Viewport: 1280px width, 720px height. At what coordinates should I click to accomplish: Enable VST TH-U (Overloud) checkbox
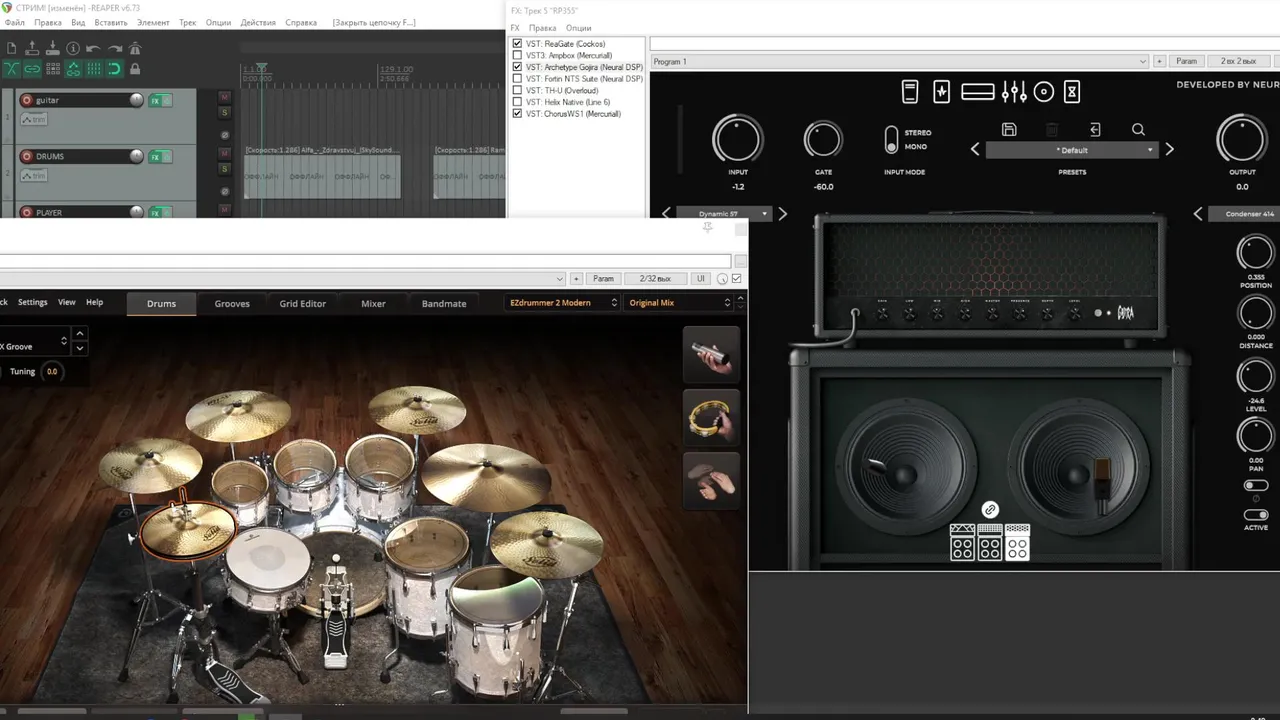coord(517,90)
